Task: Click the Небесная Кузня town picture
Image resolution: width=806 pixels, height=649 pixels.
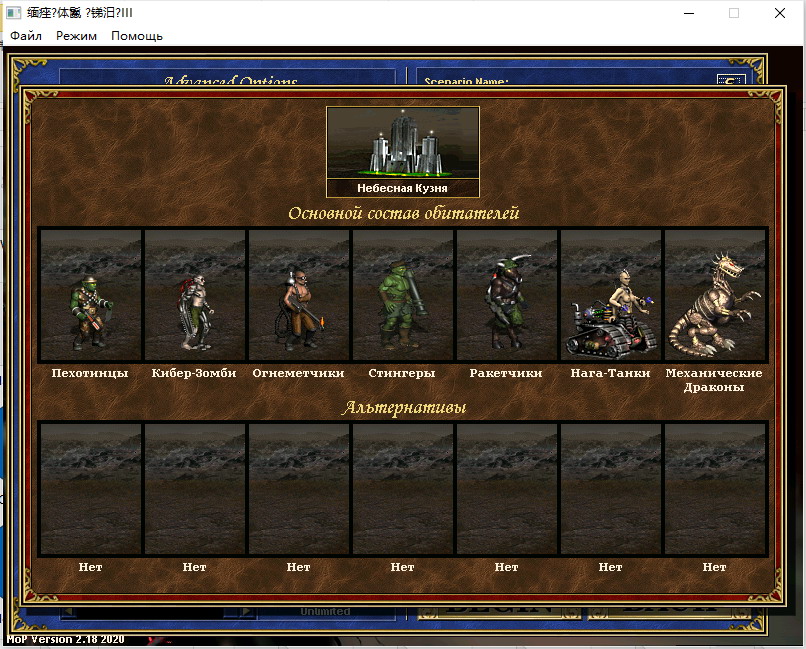Action: (x=402, y=142)
